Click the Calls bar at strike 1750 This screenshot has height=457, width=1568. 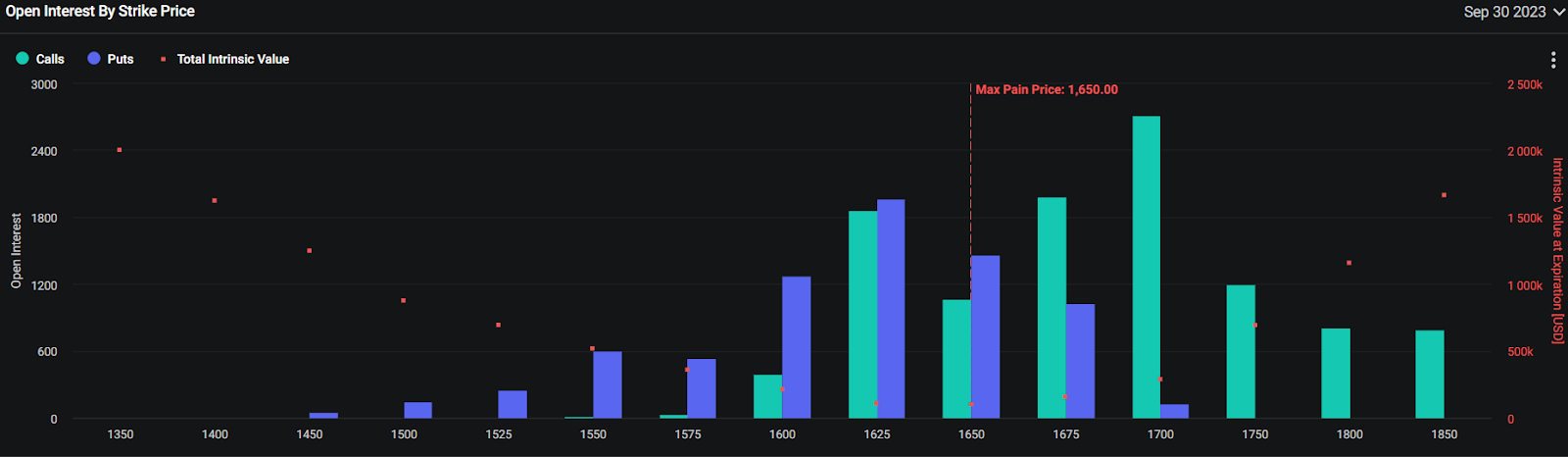click(x=1241, y=352)
